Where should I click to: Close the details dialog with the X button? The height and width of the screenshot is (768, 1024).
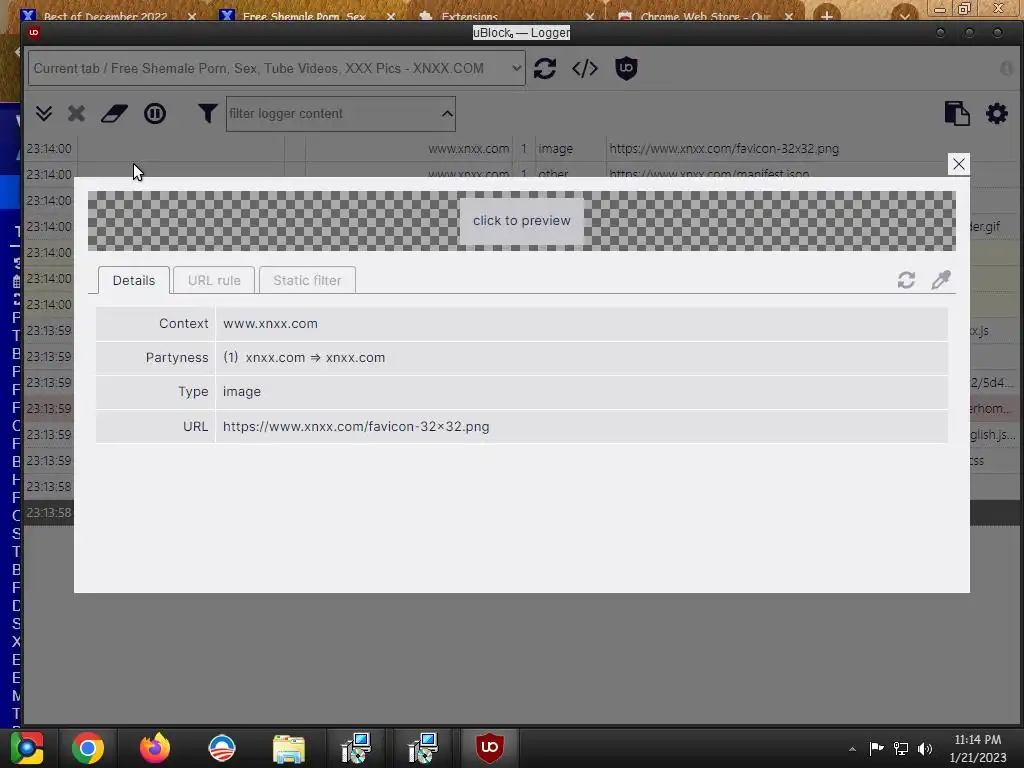point(958,164)
